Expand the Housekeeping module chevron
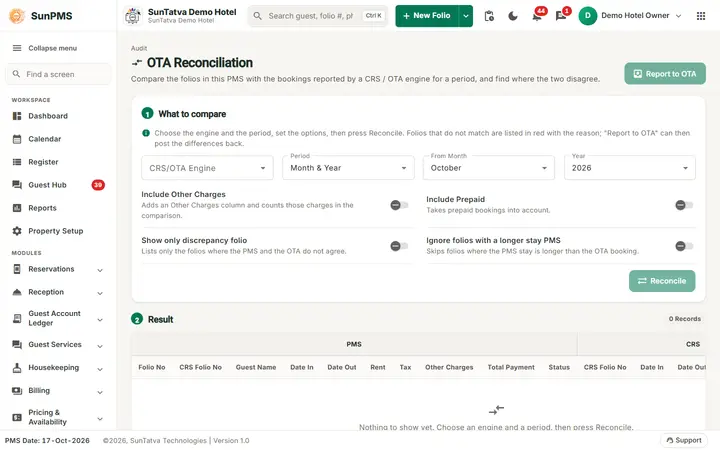Image resolution: width=720 pixels, height=450 pixels. pos(100,369)
